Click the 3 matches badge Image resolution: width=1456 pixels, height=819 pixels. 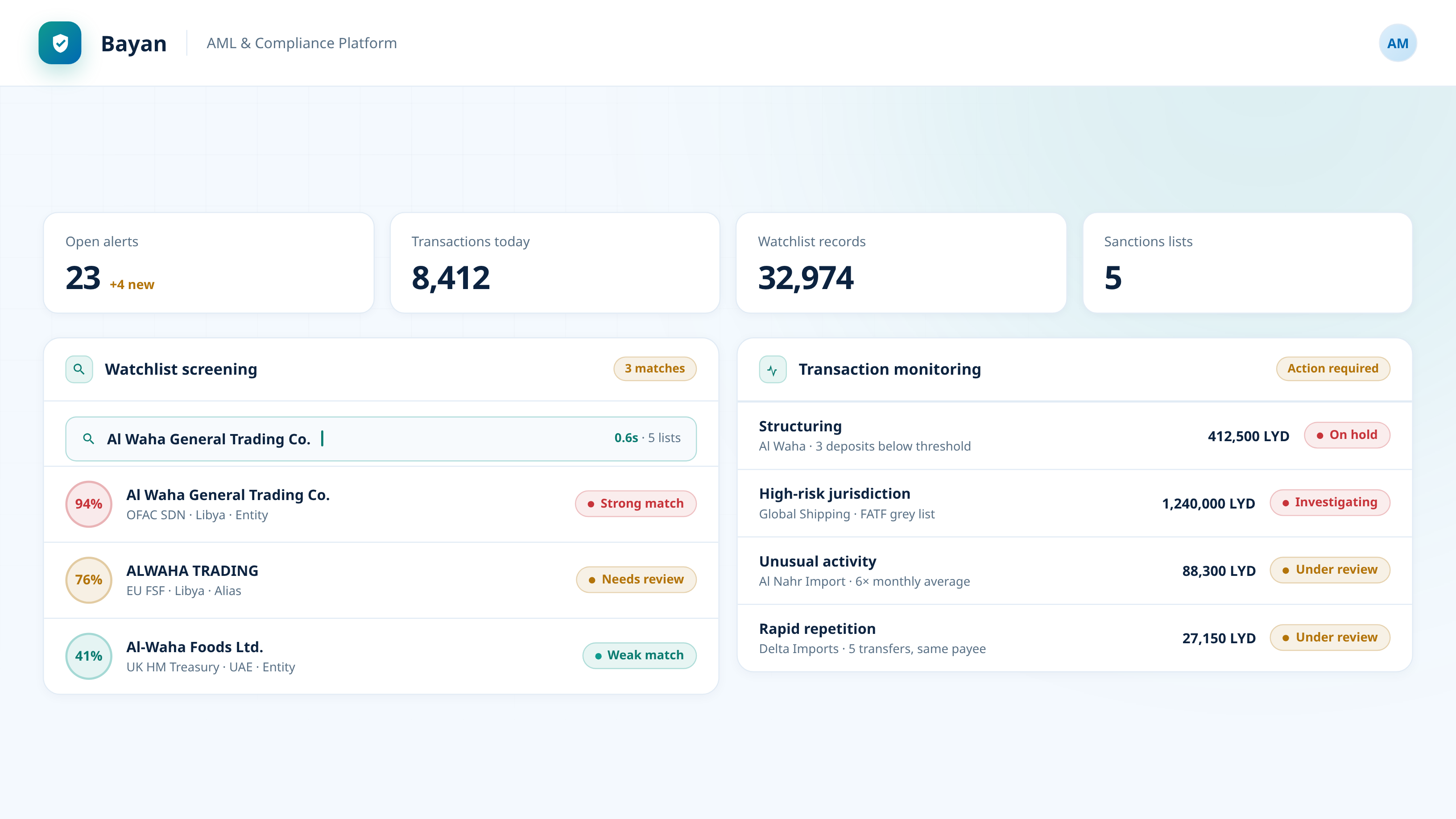[654, 368]
